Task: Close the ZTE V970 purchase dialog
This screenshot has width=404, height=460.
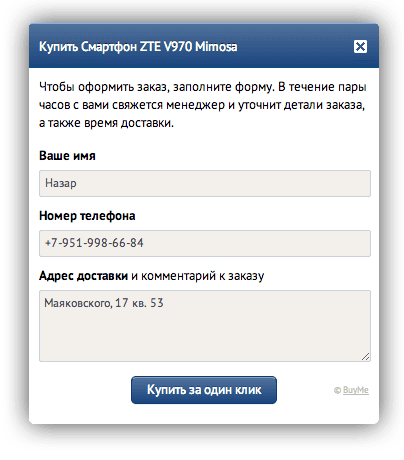Action: point(360,46)
